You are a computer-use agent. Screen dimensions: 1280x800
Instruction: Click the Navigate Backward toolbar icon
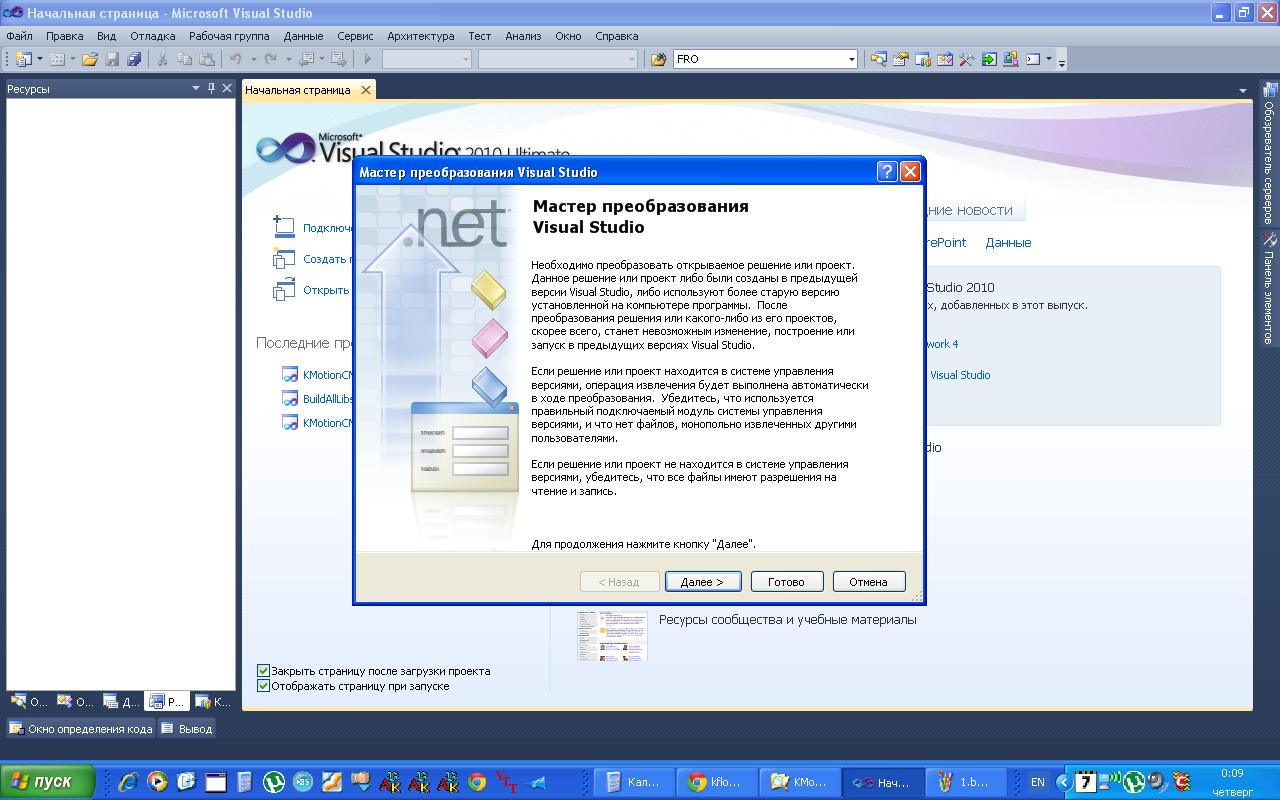[306, 60]
